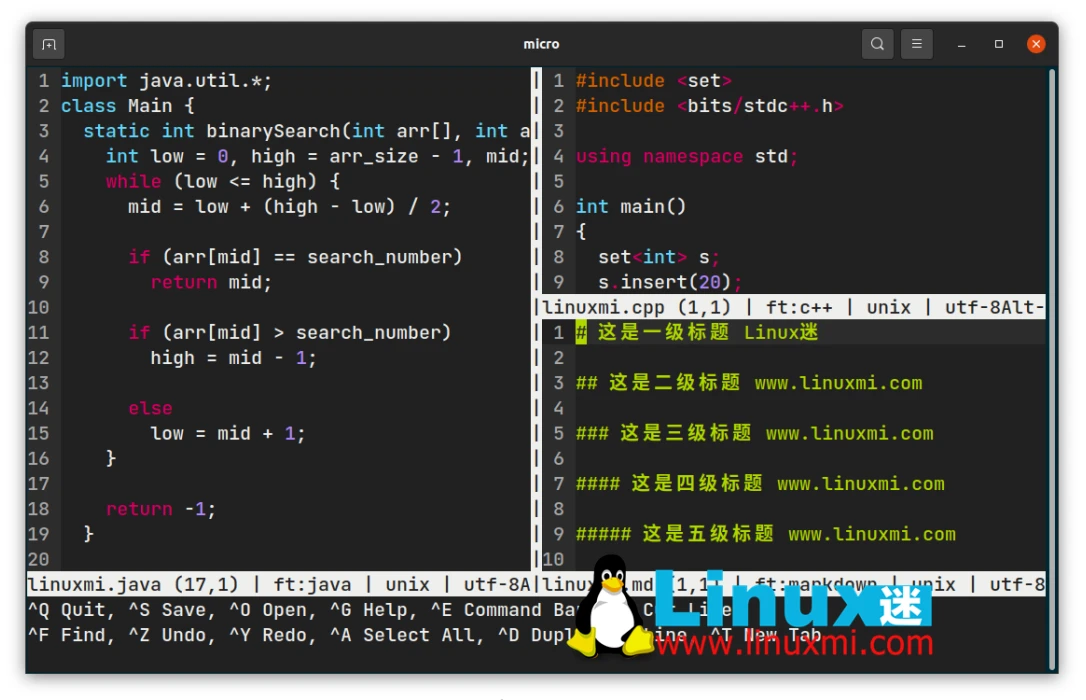Click 'ft:java' in the bottom status bar
1086x700 pixels.
coord(312,585)
